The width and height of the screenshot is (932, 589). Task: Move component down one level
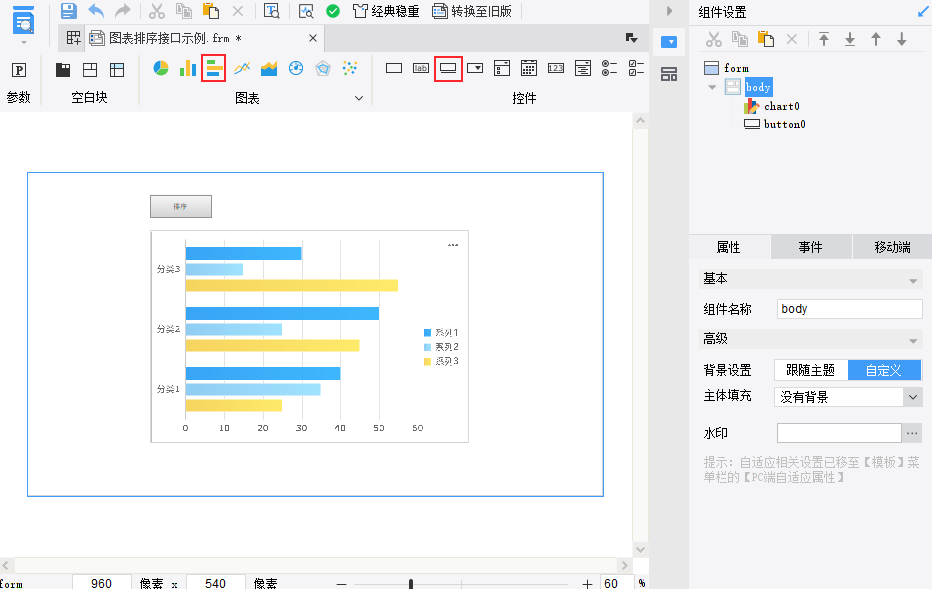(x=902, y=39)
